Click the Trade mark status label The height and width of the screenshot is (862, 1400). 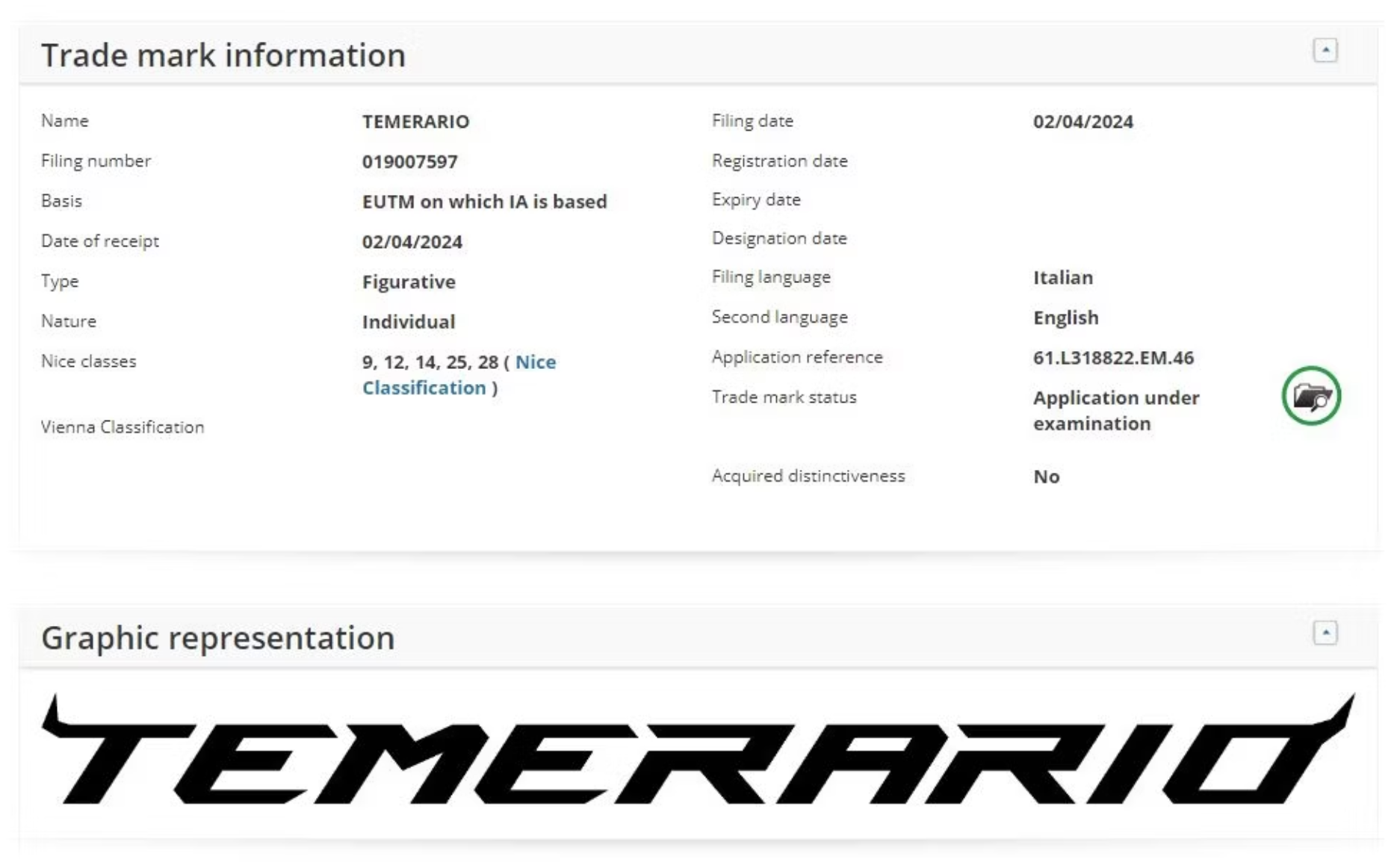784,397
